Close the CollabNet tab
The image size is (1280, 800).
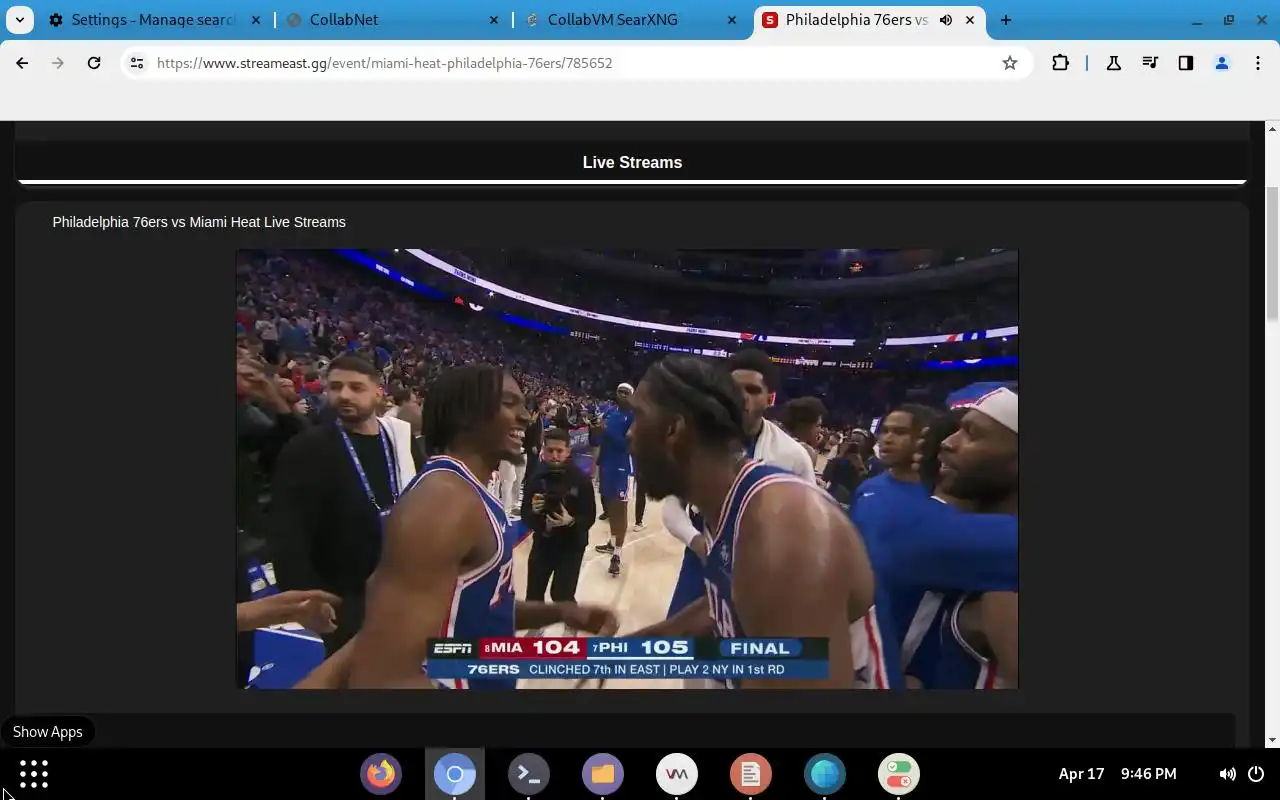coord(494,20)
